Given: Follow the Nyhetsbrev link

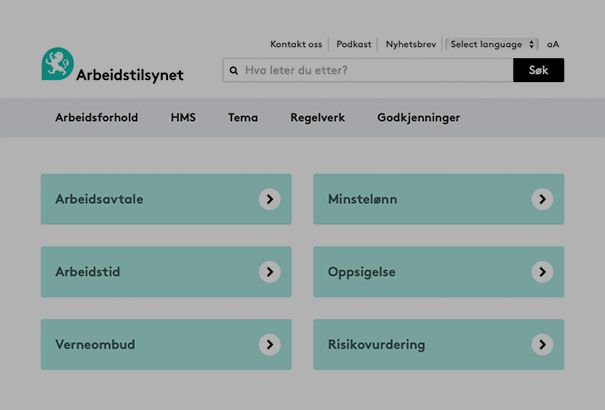Looking at the screenshot, I should (x=411, y=44).
